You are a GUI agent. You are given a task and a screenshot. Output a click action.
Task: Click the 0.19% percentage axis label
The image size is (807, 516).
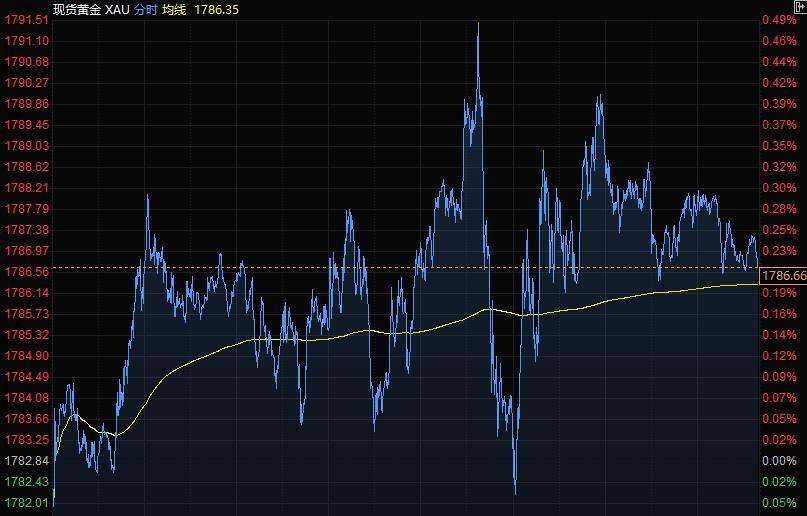click(779, 293)
